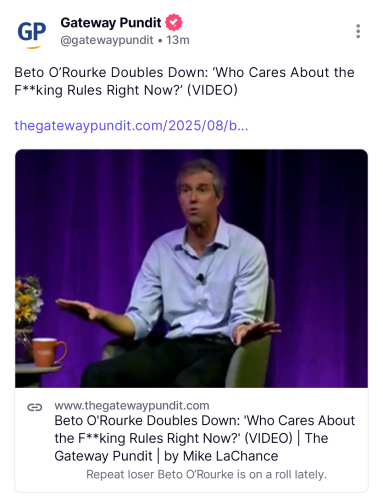This screenshot has width=383, height=500.
Task: Click the @gatewaypundit handle
Action: click(x=107, y=40)
